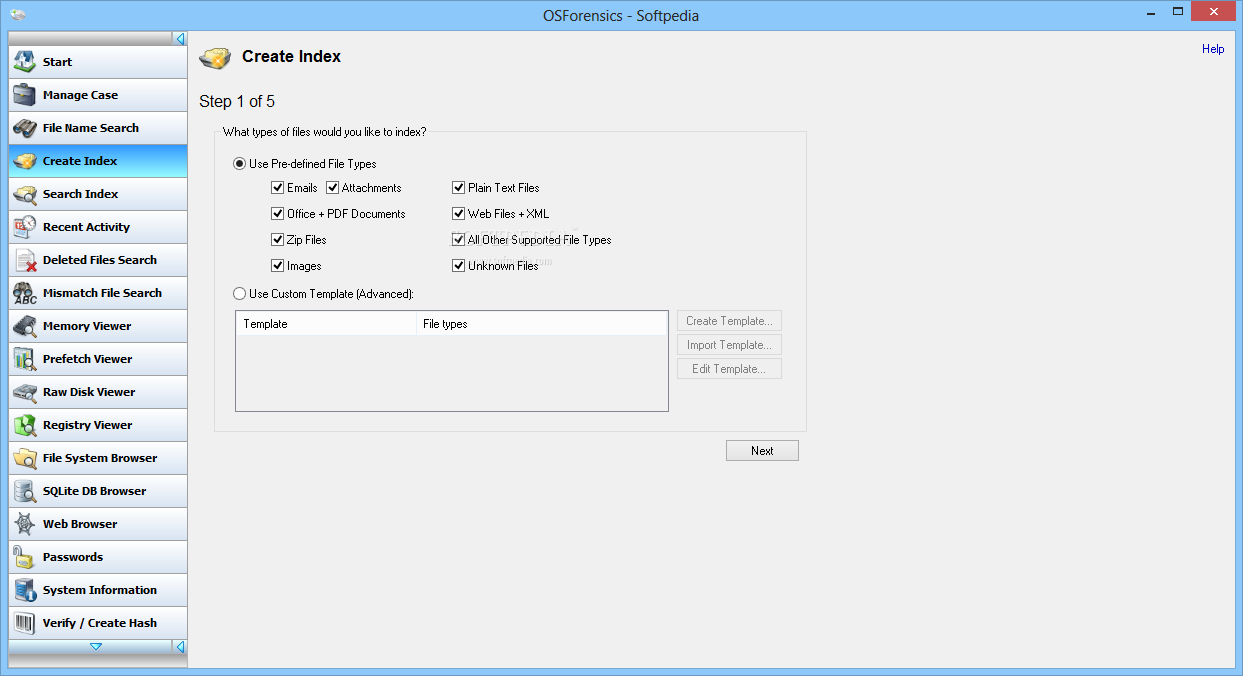This screenshot has width=1243, height=676.
Task: Click the SQLite DB Browser icon
Action: point(25,491)
